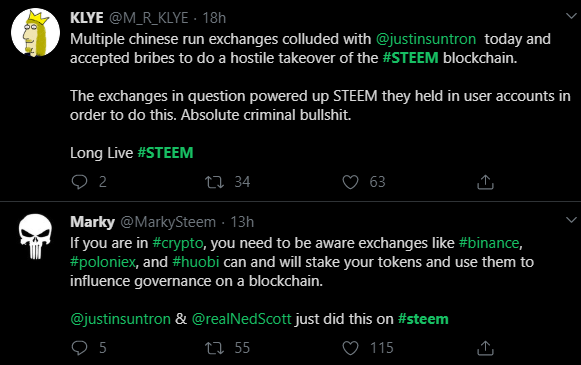
Task: Open the @MarkySteem handle
Action: (x=168, y=222)
